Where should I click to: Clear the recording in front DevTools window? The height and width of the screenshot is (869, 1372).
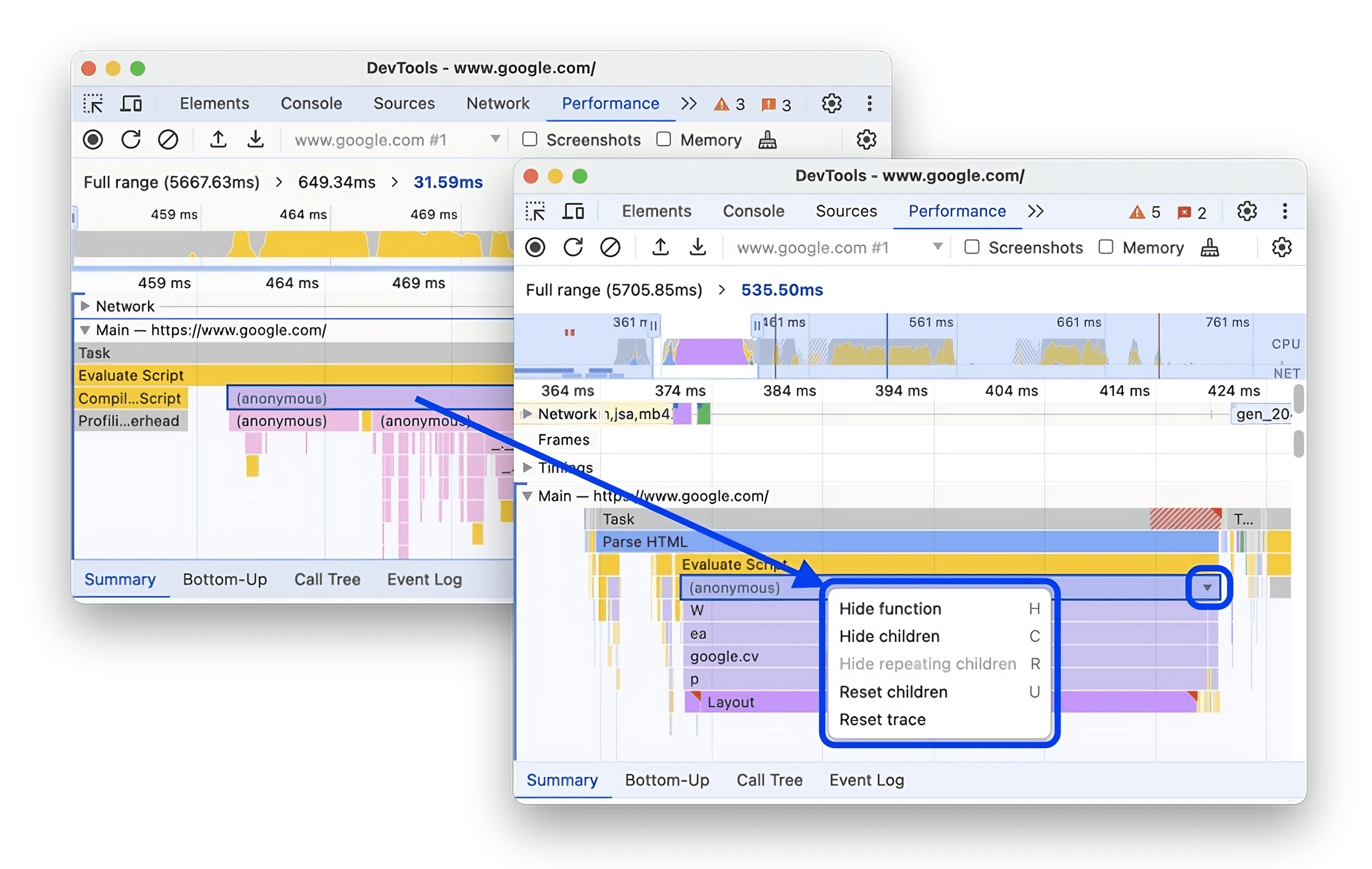[610, 247]
